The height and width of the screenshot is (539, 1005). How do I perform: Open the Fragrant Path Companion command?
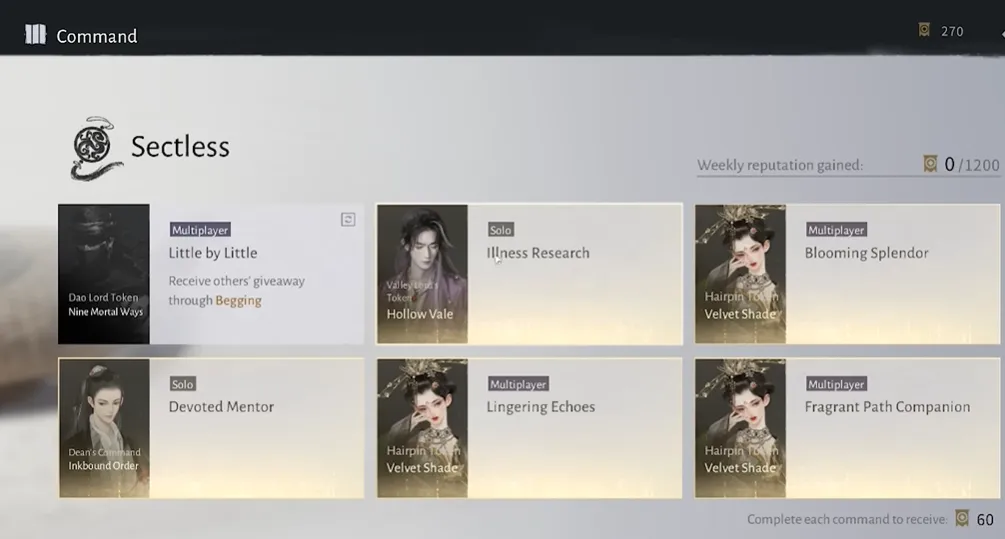887,407
